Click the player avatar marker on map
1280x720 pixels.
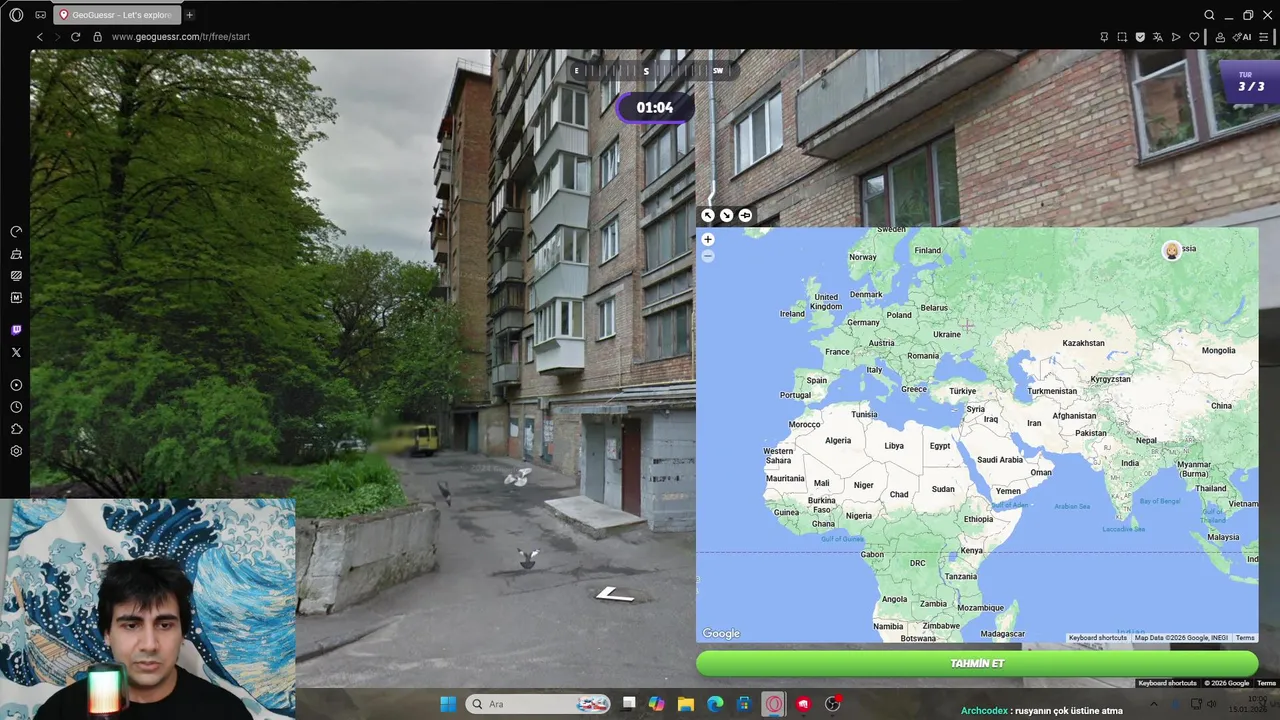tap(1171, 251)
